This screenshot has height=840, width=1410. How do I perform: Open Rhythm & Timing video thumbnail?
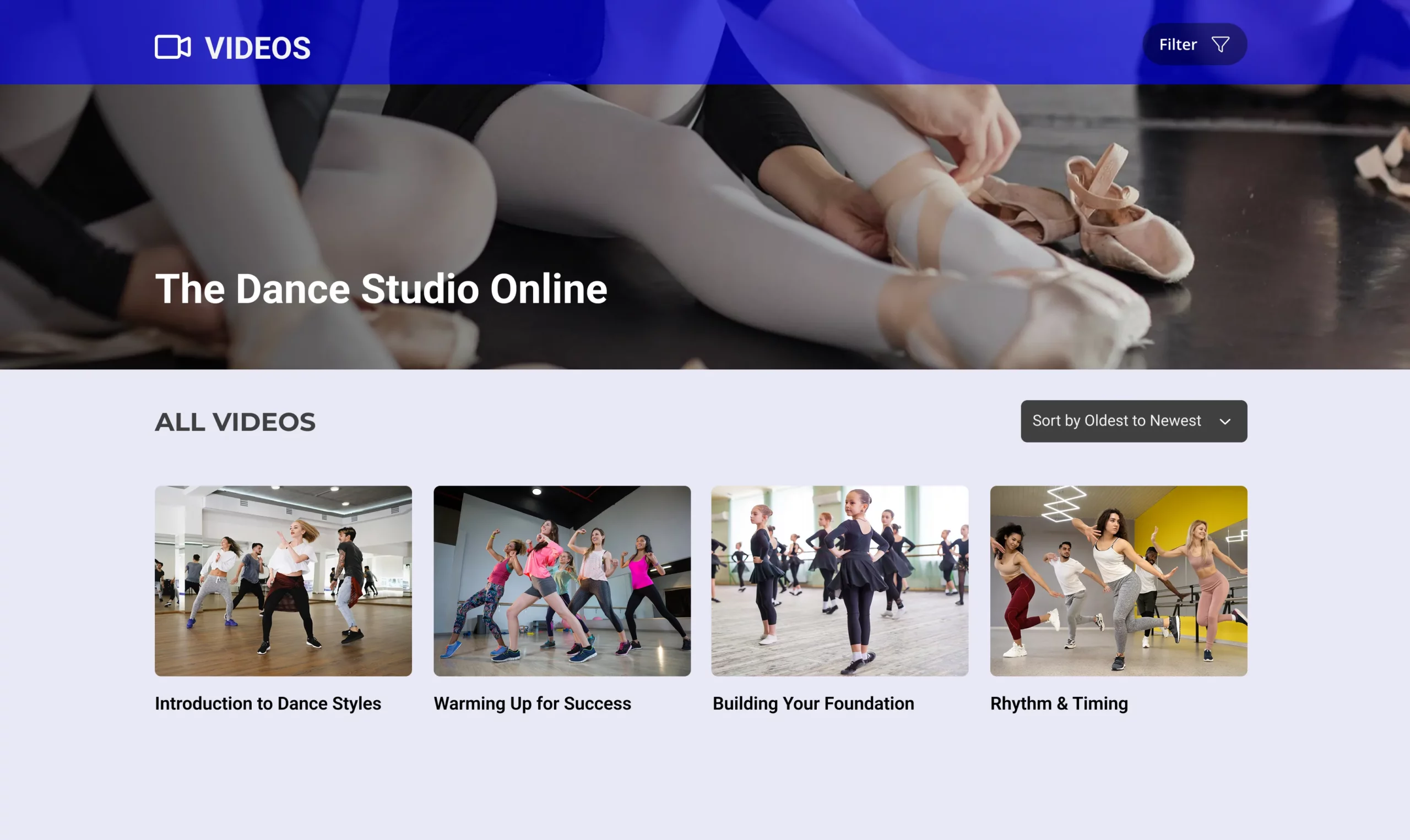(x=1118, y=580)
